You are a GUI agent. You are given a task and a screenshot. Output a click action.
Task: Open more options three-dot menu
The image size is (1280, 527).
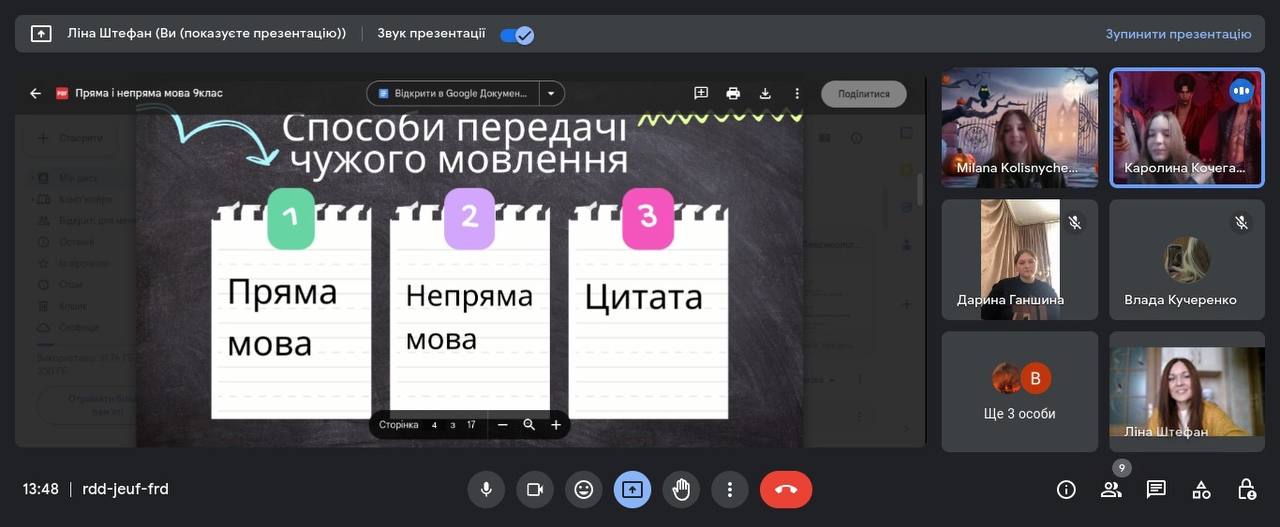coord(730,489)
